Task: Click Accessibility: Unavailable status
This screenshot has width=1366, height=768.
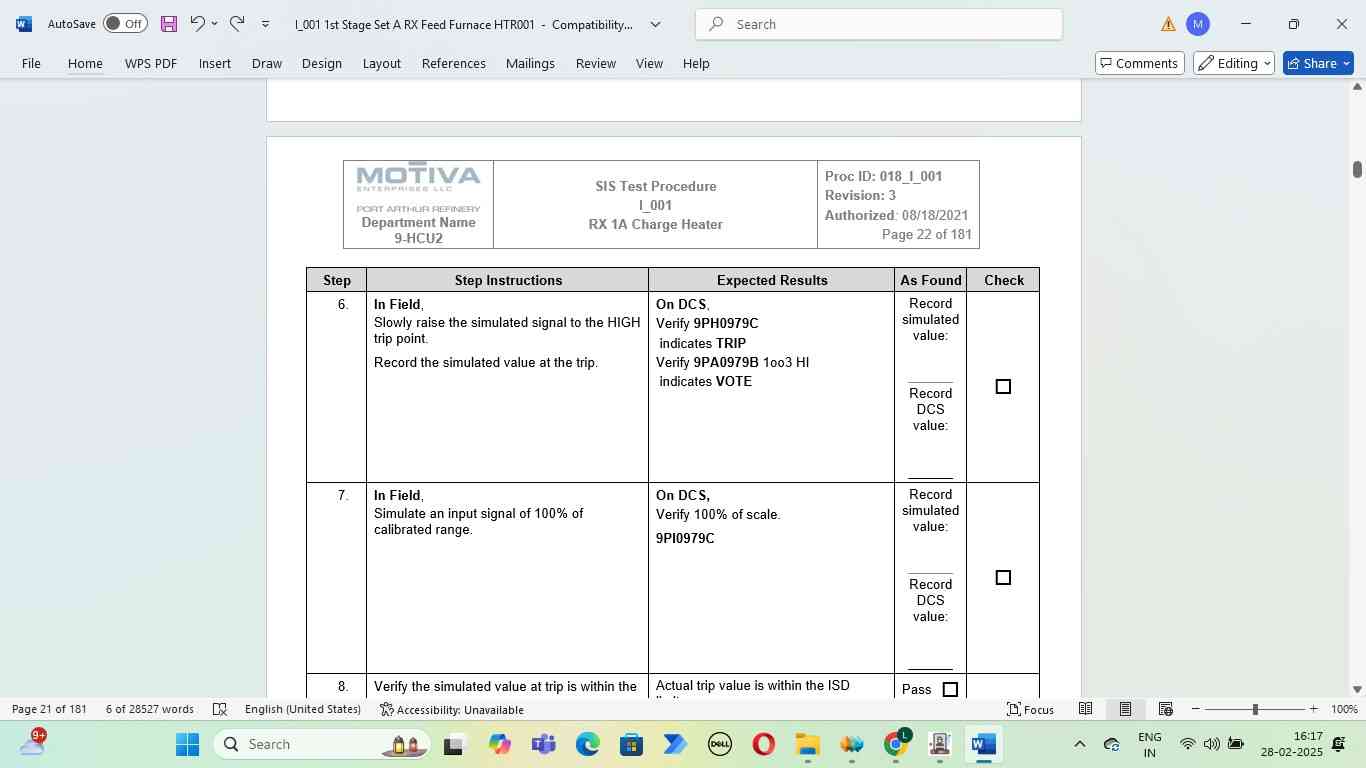Action: [x=452, y=709]
